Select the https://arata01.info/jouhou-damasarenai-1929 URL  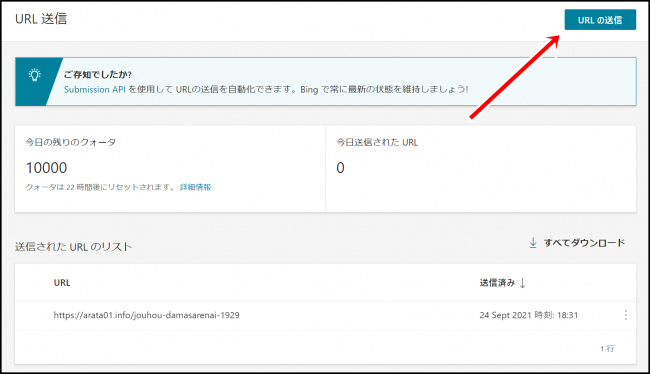(146, 315)
